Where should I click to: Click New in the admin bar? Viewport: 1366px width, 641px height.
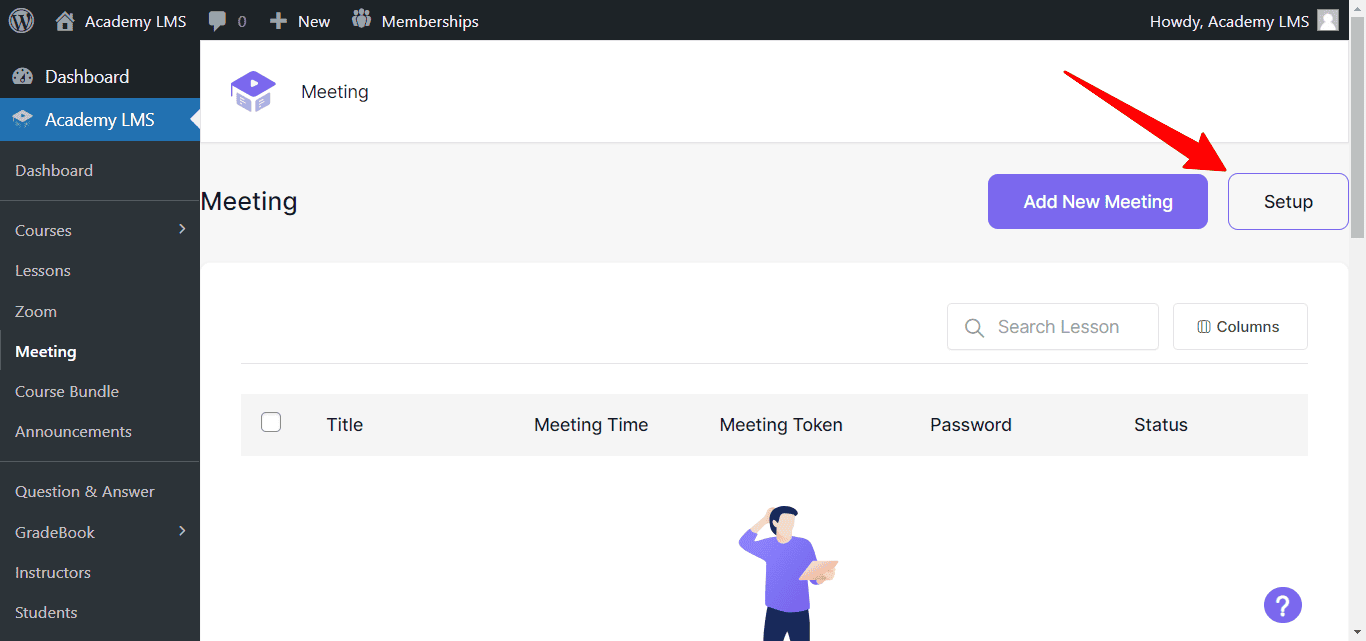(314, 21)
